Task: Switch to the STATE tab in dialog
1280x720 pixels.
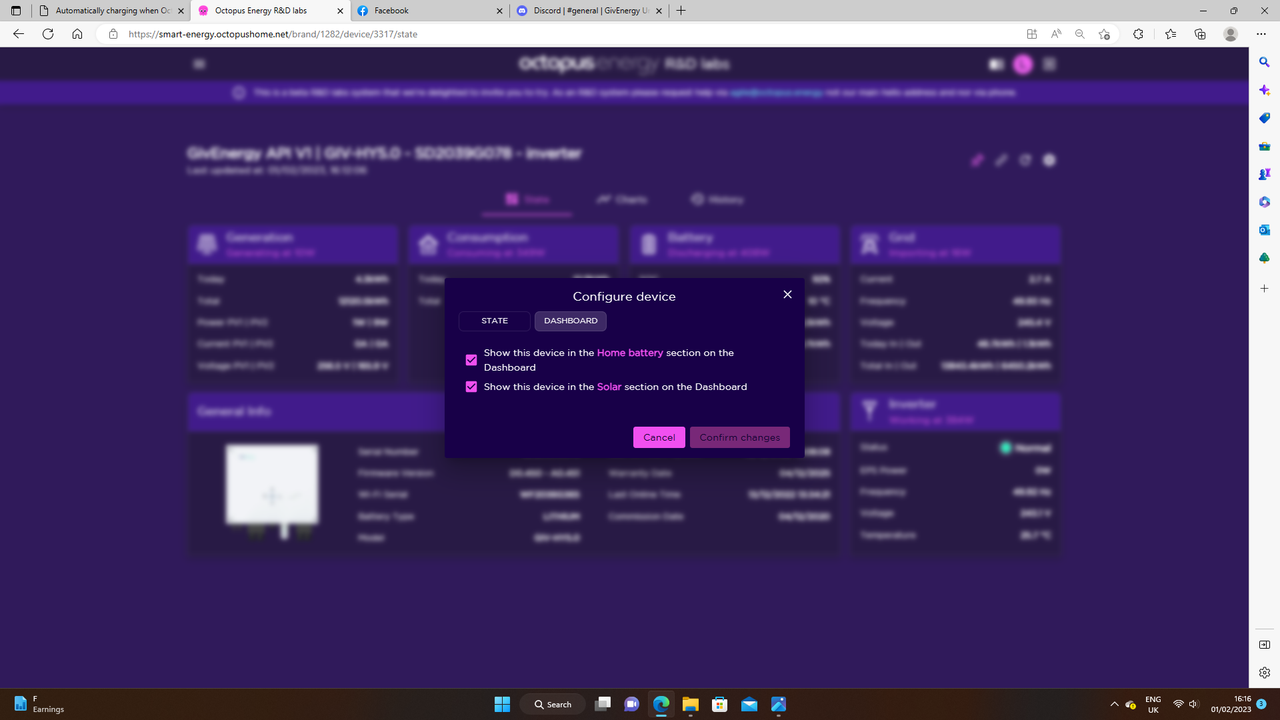Action: point(495,321)
